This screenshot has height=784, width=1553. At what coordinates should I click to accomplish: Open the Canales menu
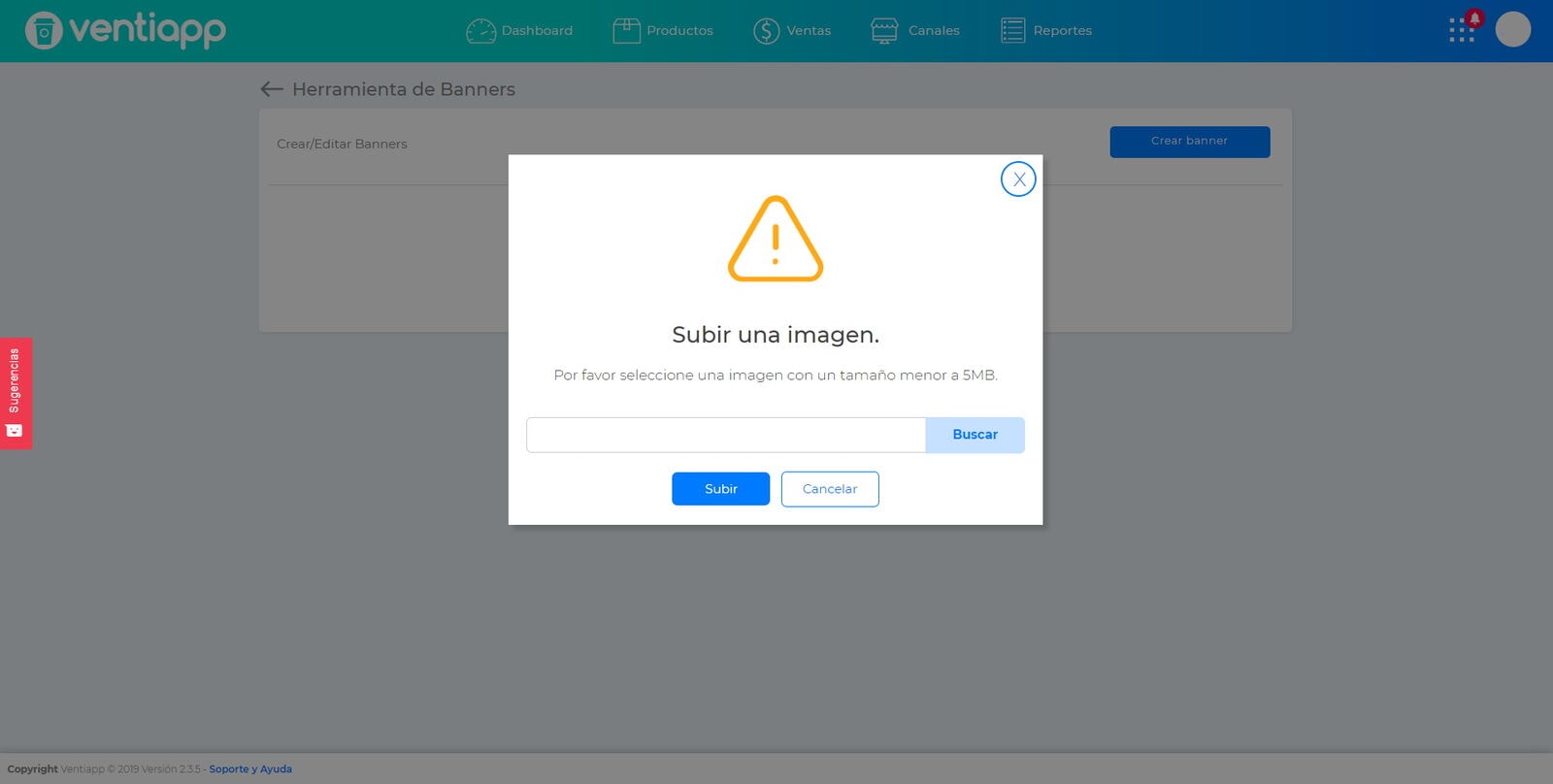(934, 31)
